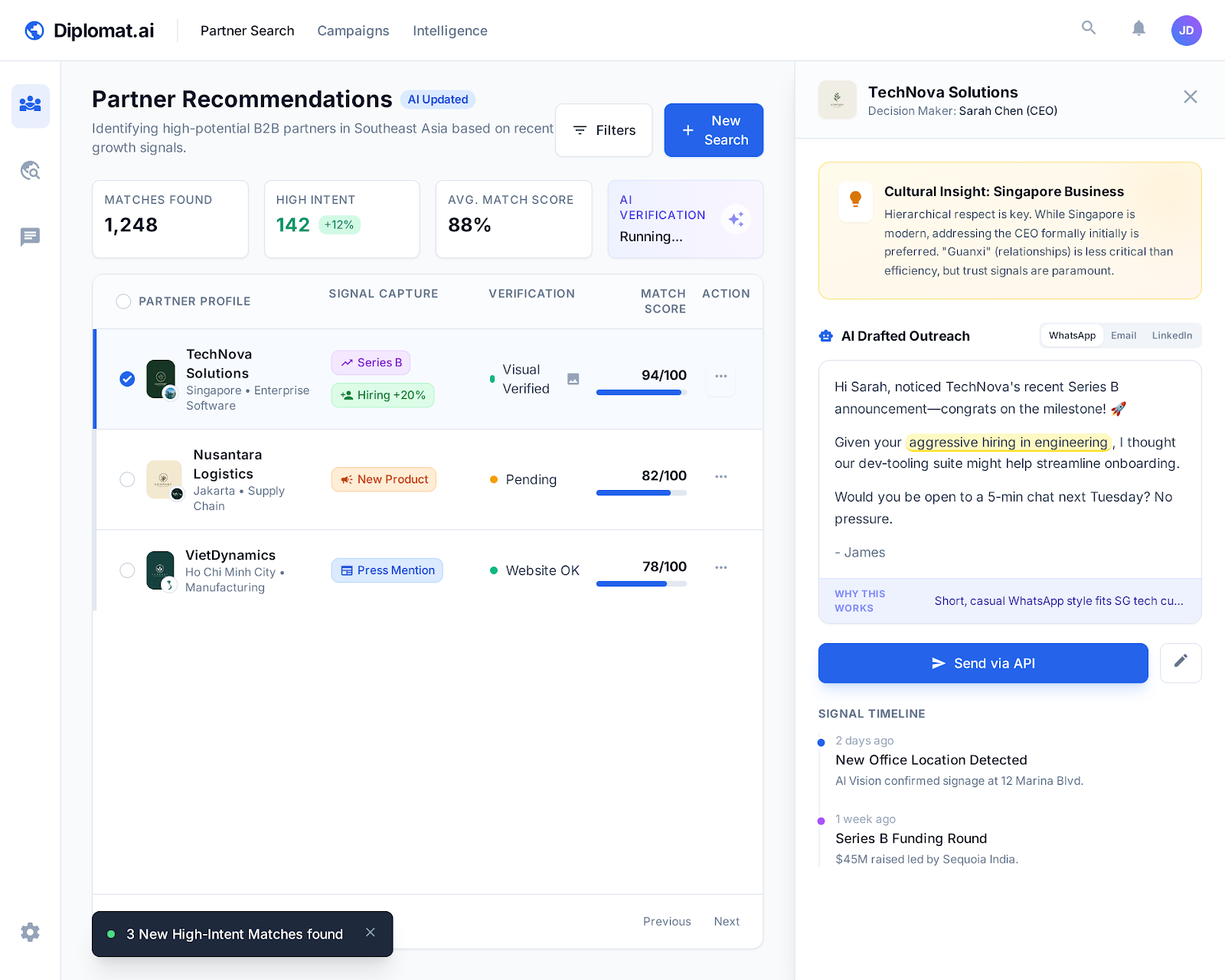Click the AI sparkle icon on Verification card
This screenshot has width=1225, height=980.
(x=736, y=220)
